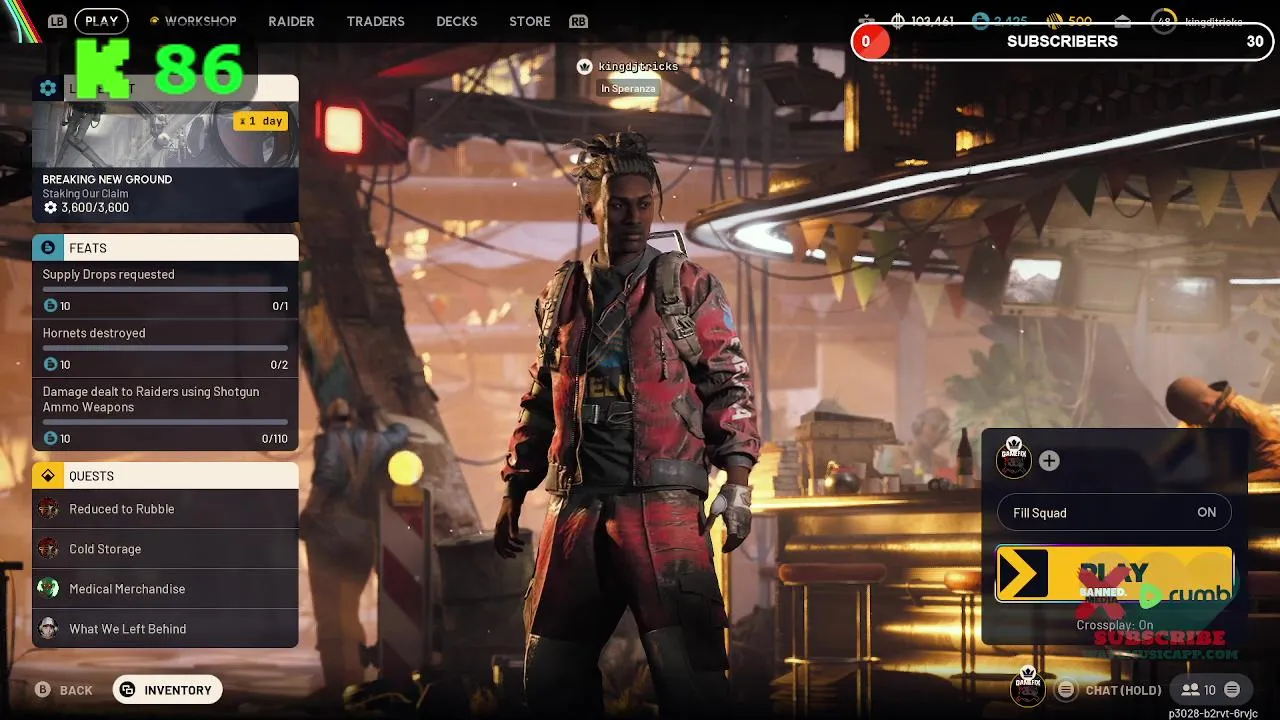Click the Supply Drops requested progress bar
This screenshot has height=720, width=1280.
pyautogui.click(x=165, y=290)
